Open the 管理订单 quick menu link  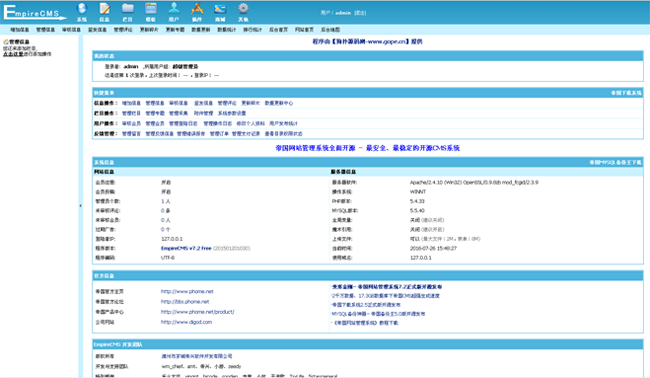[219, 134]
